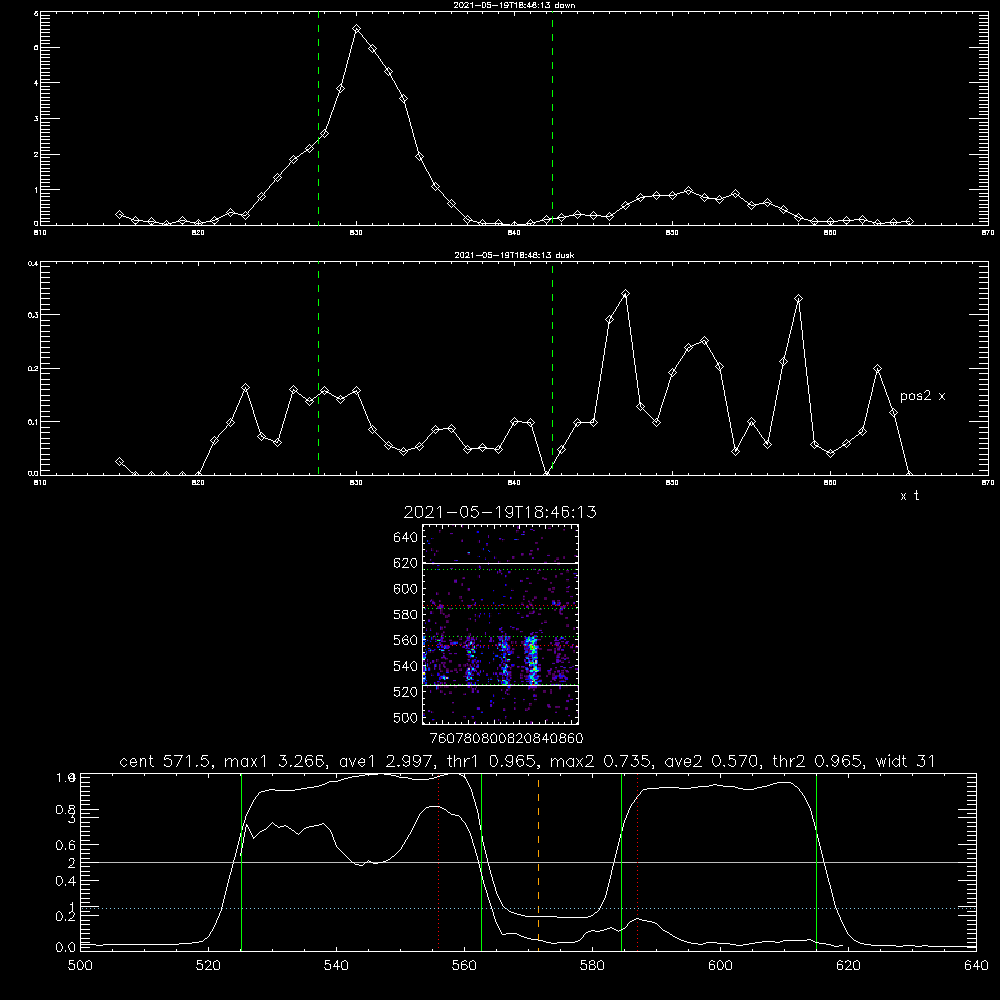Viewport: 1000px width, 1000px height.
Task: Click the second plot title ending in 'dusk'
Action: [x=514, y=255]
